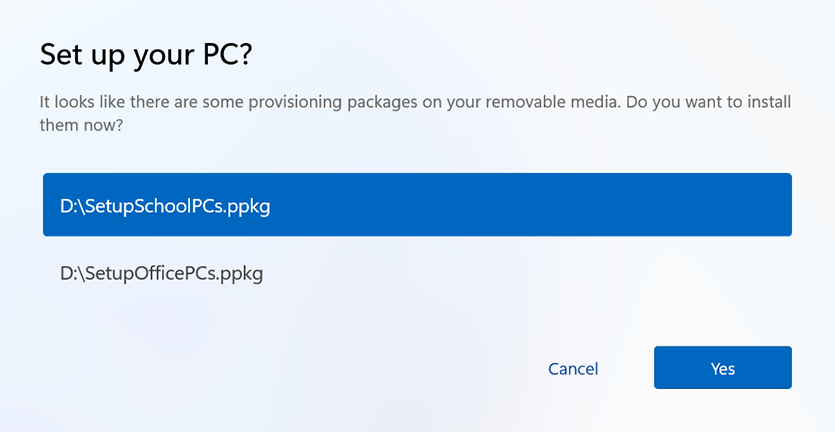The height and width of the screenshot is (432, 835).
Task: Dismiss the dialog using Cancel
Action: tap(573, 369)
